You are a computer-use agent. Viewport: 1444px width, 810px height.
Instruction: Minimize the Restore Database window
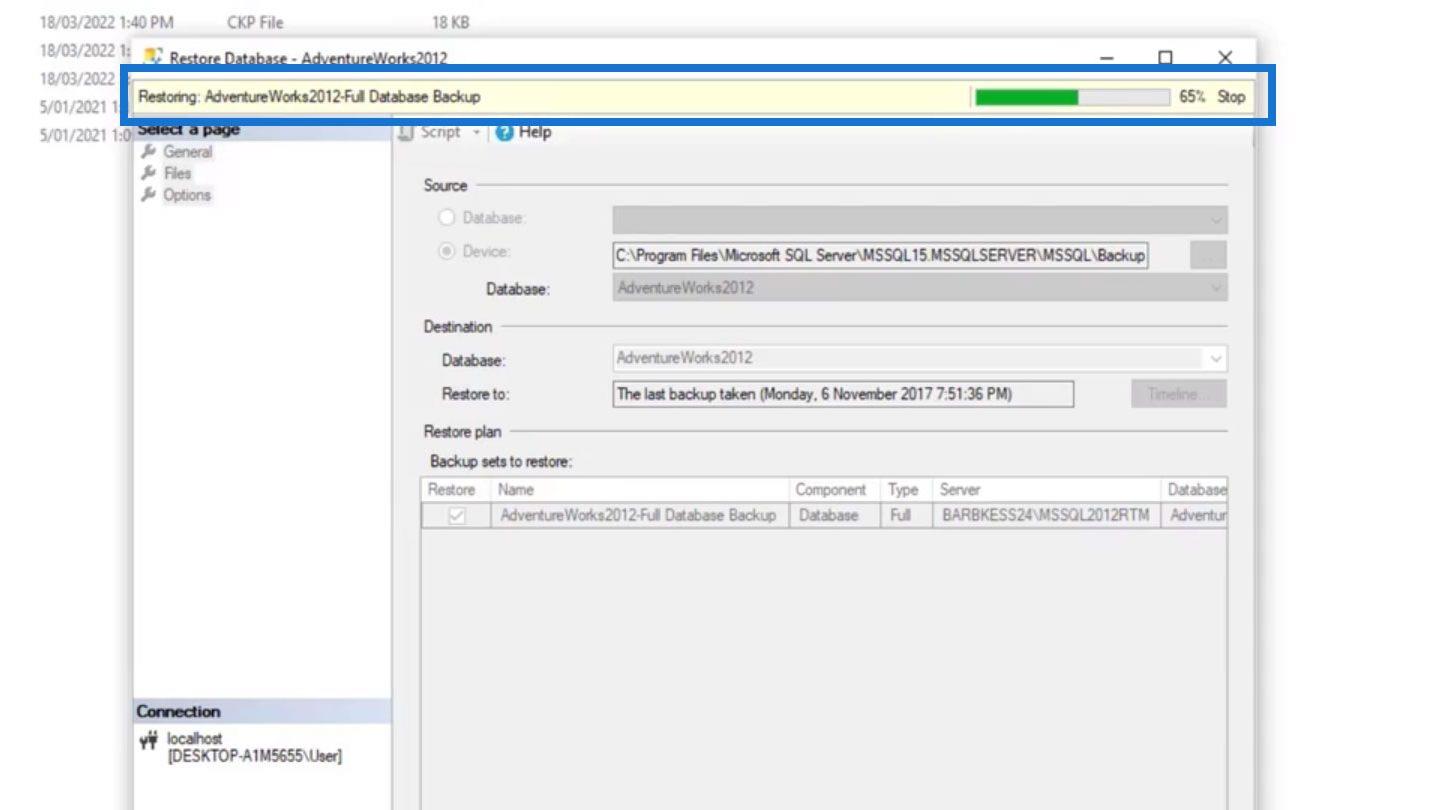tap(1107, 58)
